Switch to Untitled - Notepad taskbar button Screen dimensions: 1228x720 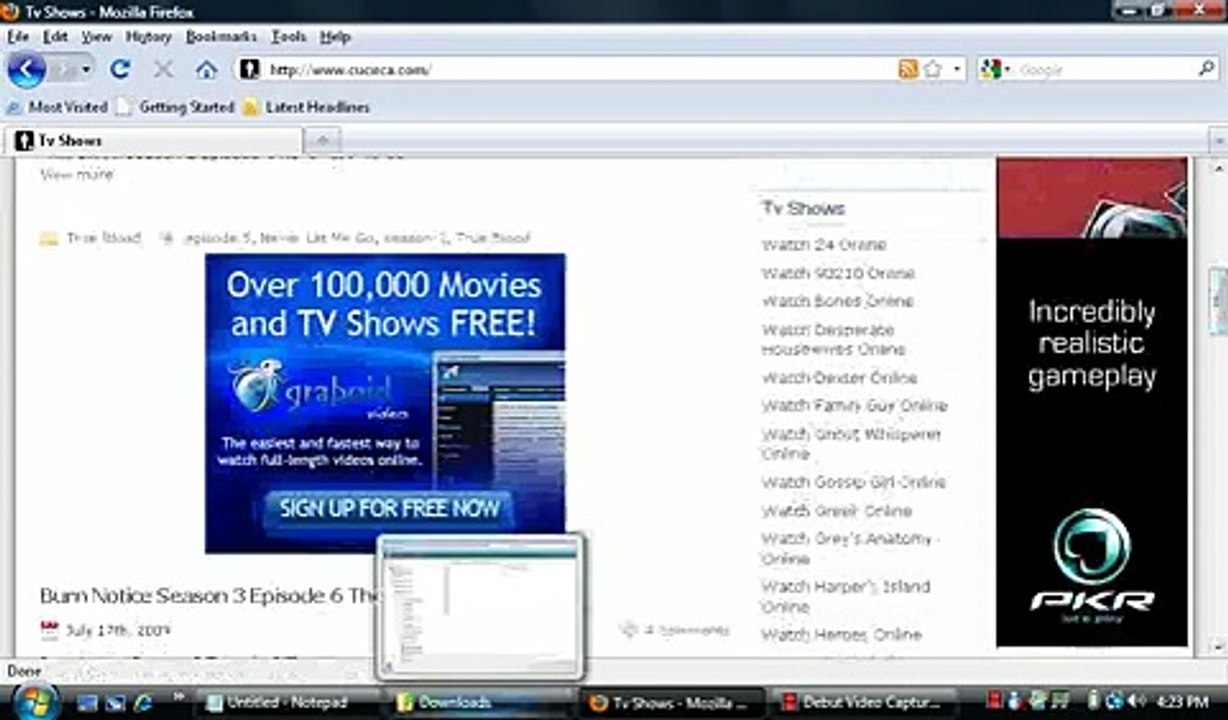pyautogui.click(x=289, y=702)
